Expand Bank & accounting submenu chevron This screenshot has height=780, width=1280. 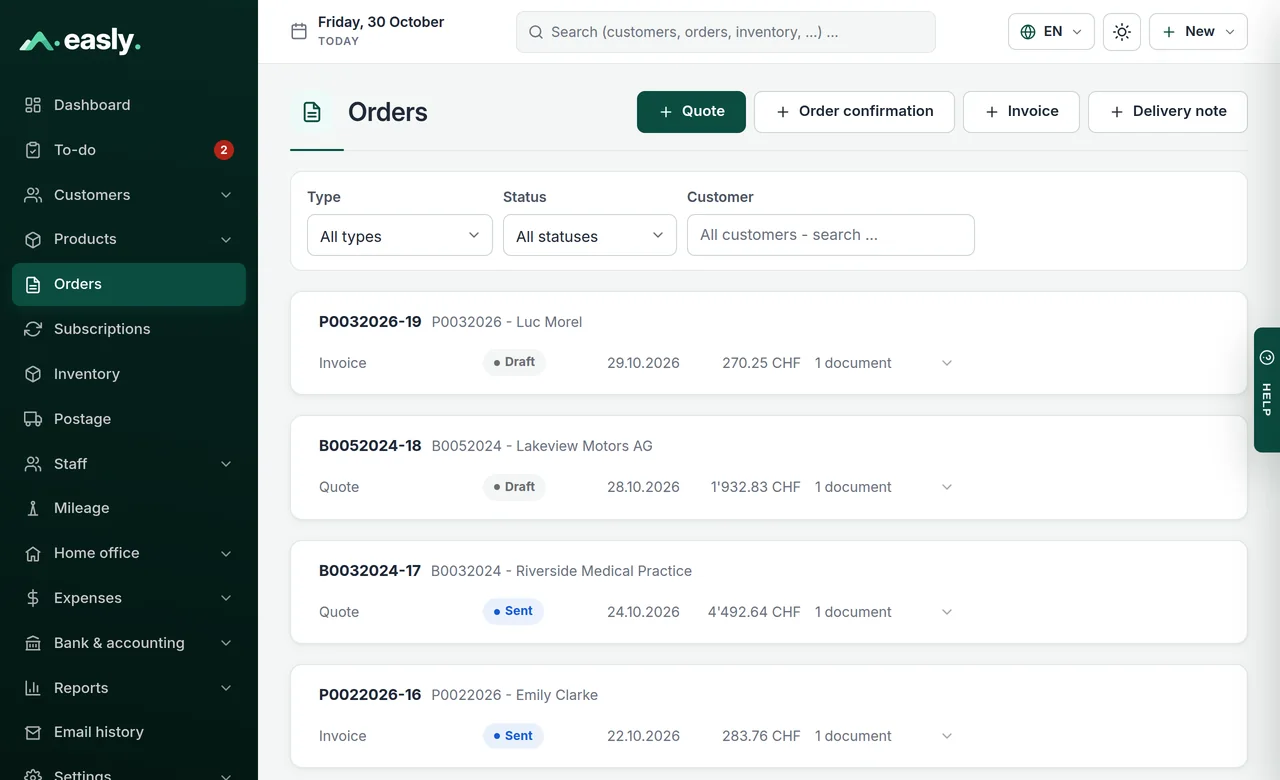pyautogui.click(x=226, y=643)
